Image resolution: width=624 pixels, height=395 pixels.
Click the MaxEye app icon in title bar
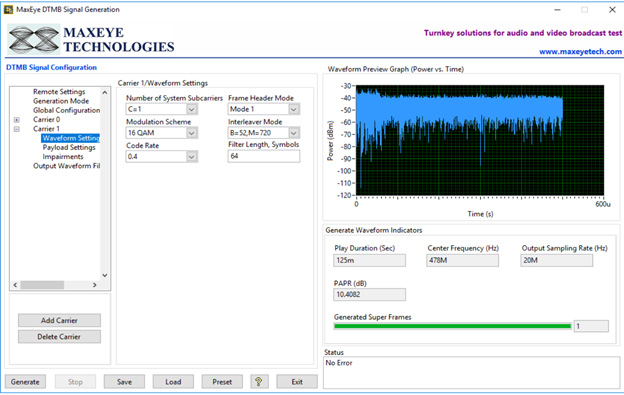8,9
